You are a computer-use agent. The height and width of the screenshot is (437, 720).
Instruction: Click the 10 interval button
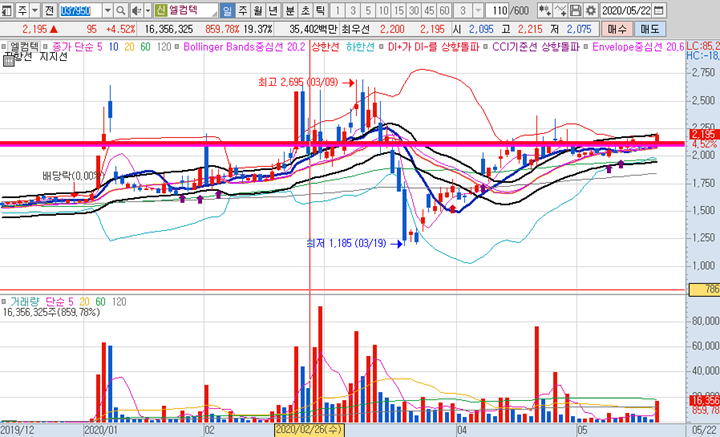pos(384,10)
